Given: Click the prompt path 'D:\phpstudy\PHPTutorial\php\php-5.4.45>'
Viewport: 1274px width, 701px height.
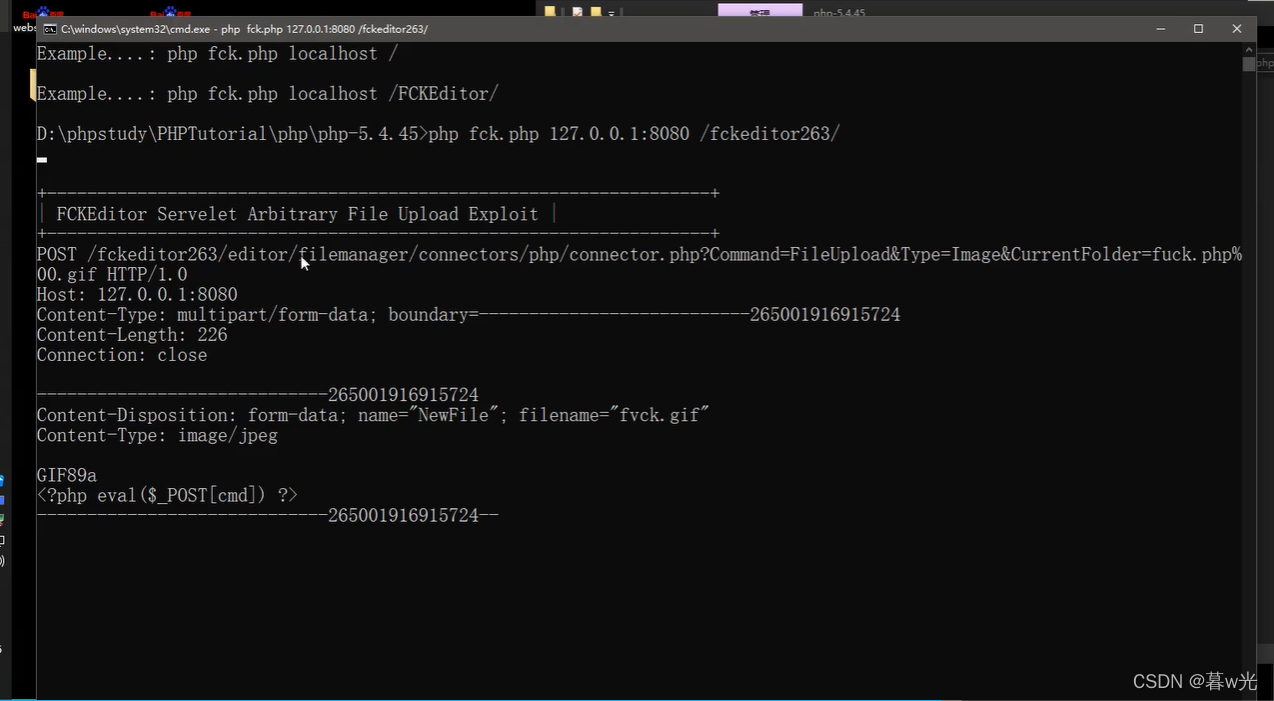Looking at the screenshot, I should coord(232,134).
